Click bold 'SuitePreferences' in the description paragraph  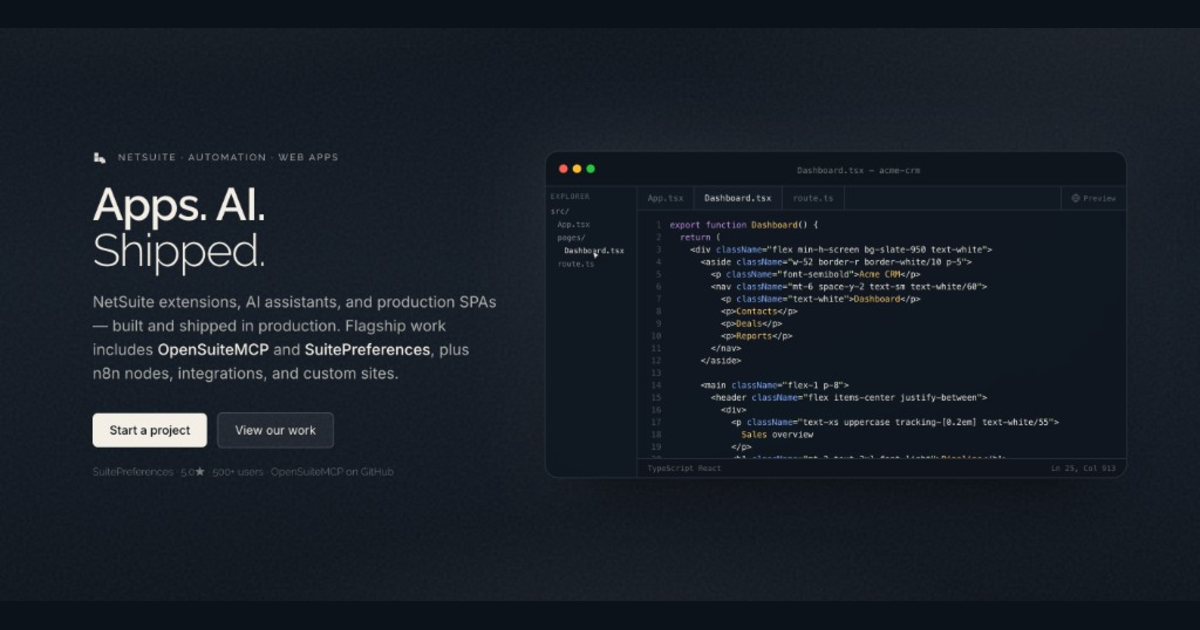pyautogui.click(x=367, y=350)
